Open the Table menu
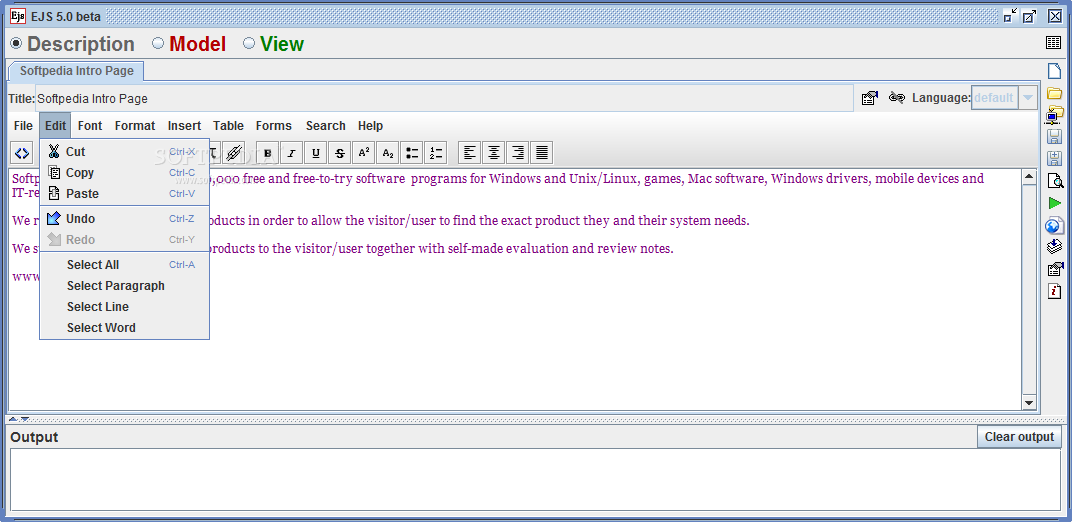Image resolution: width=1072 pixels, height=522 pixels. [x=228, y=126]
